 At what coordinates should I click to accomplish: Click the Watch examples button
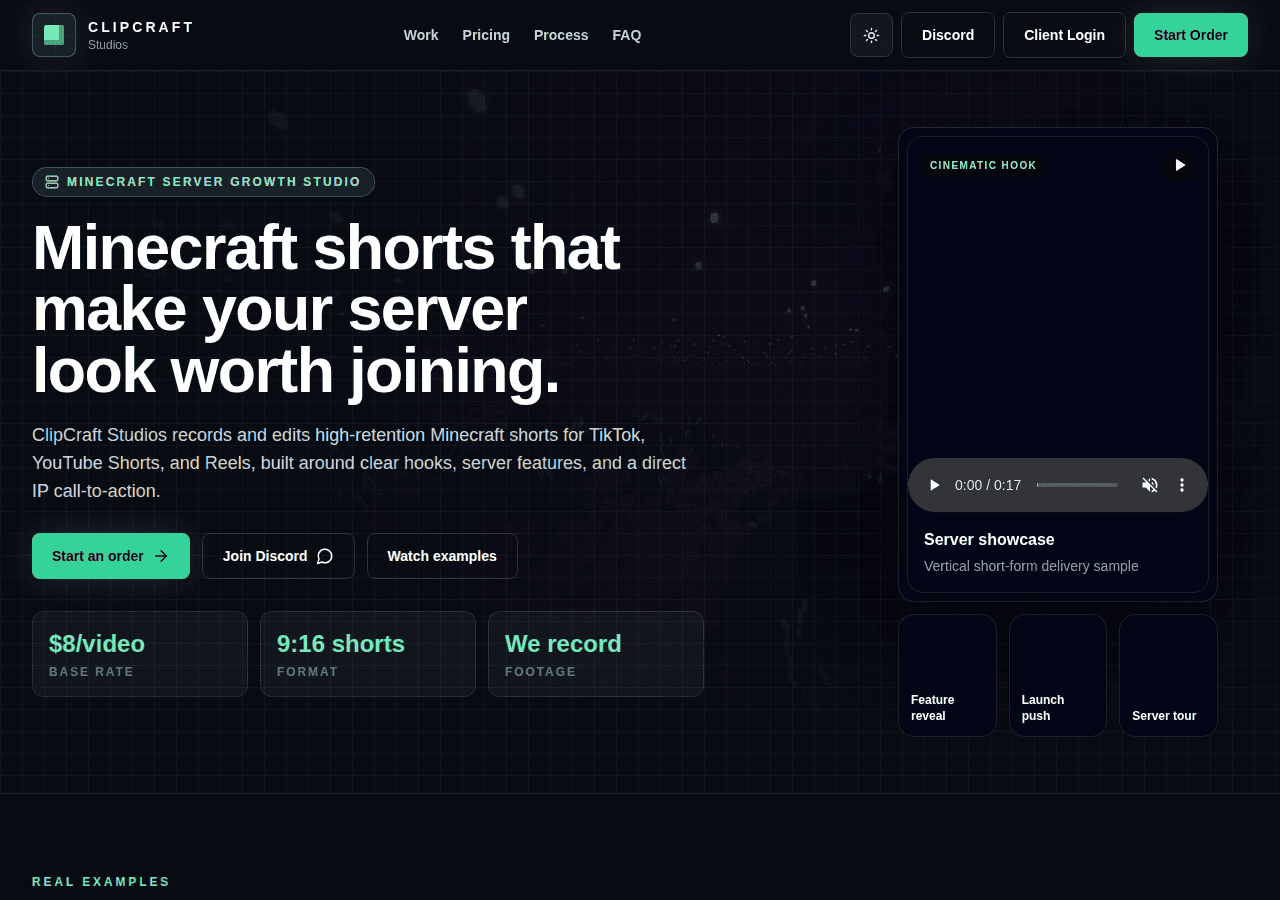[x=442, y=556]
